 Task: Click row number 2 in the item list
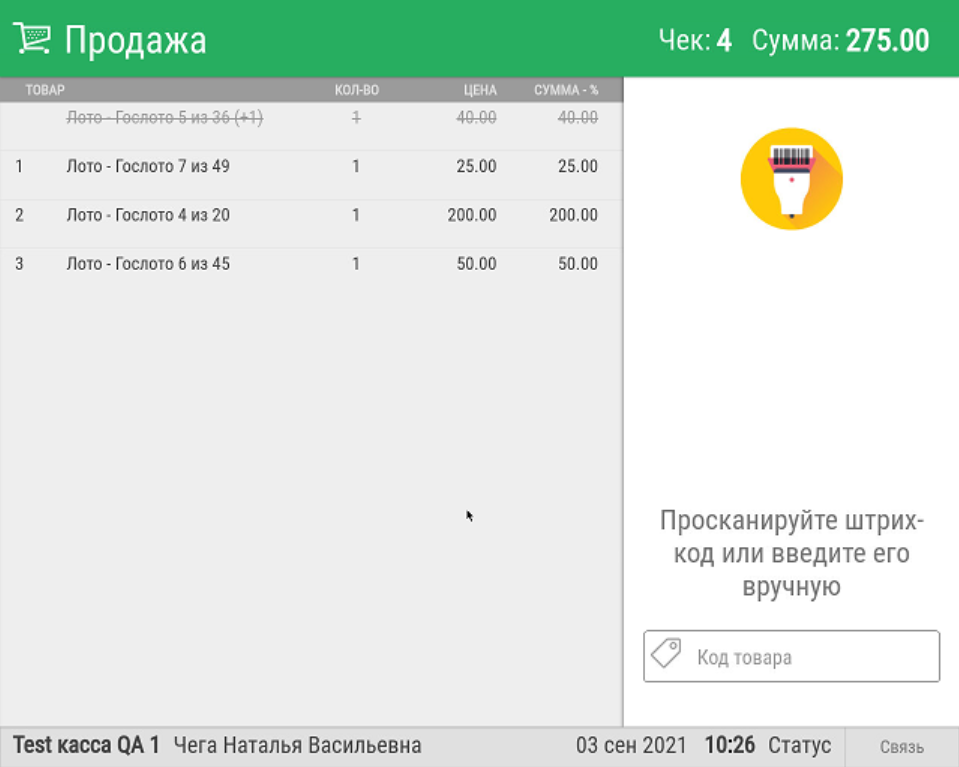[20, 215]
